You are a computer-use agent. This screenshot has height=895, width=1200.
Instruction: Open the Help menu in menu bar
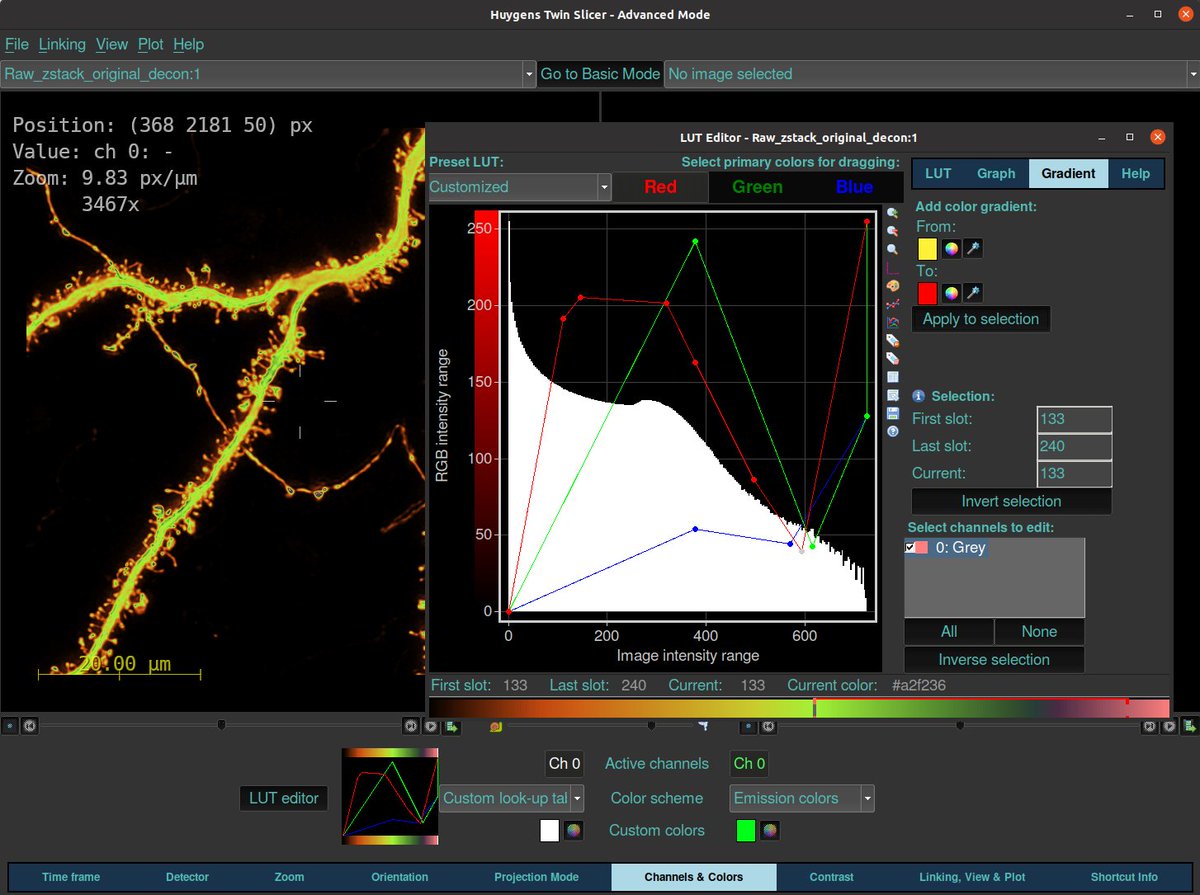tap(188, 44)
